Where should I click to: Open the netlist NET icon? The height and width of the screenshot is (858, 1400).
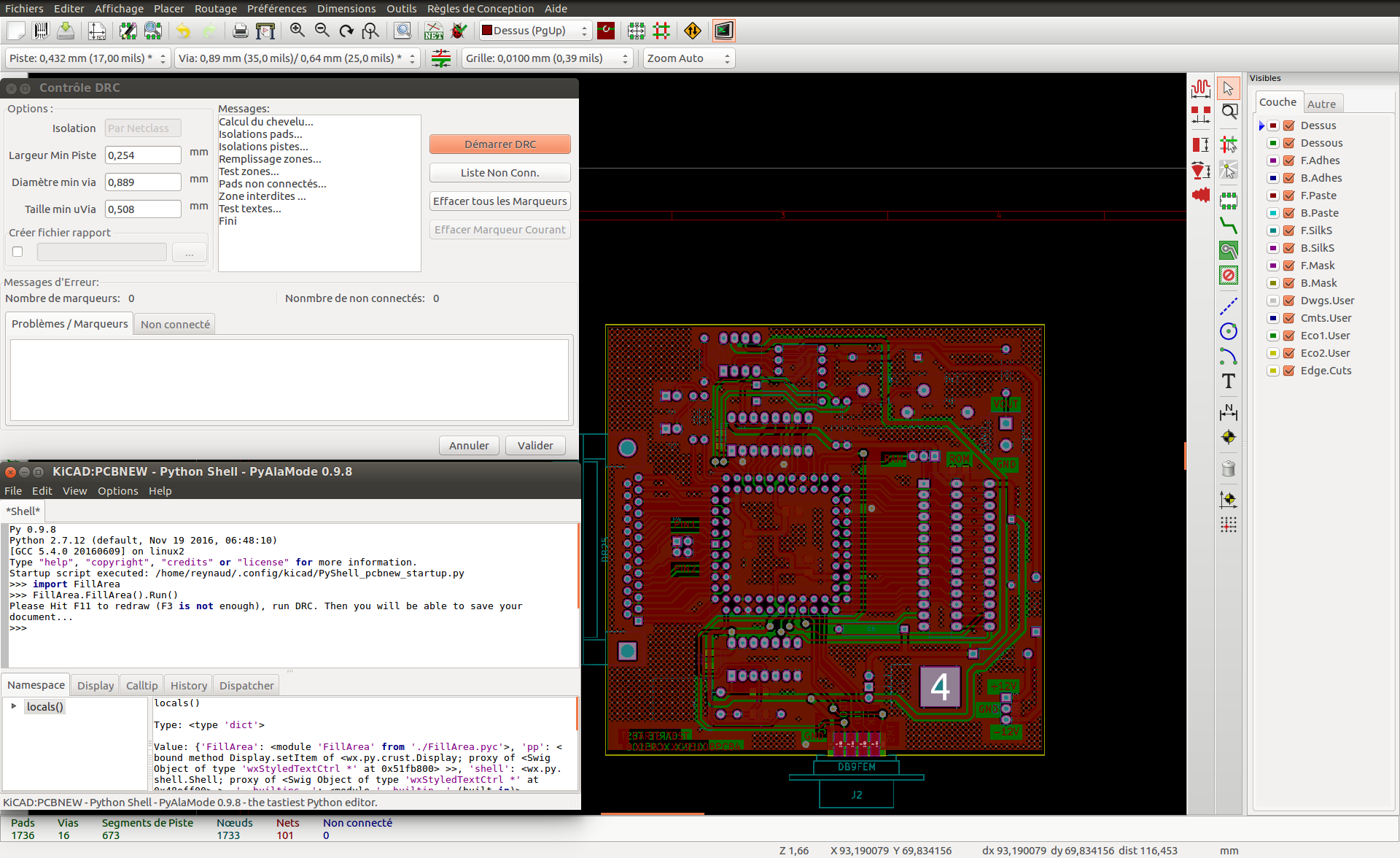pos(434,31)
